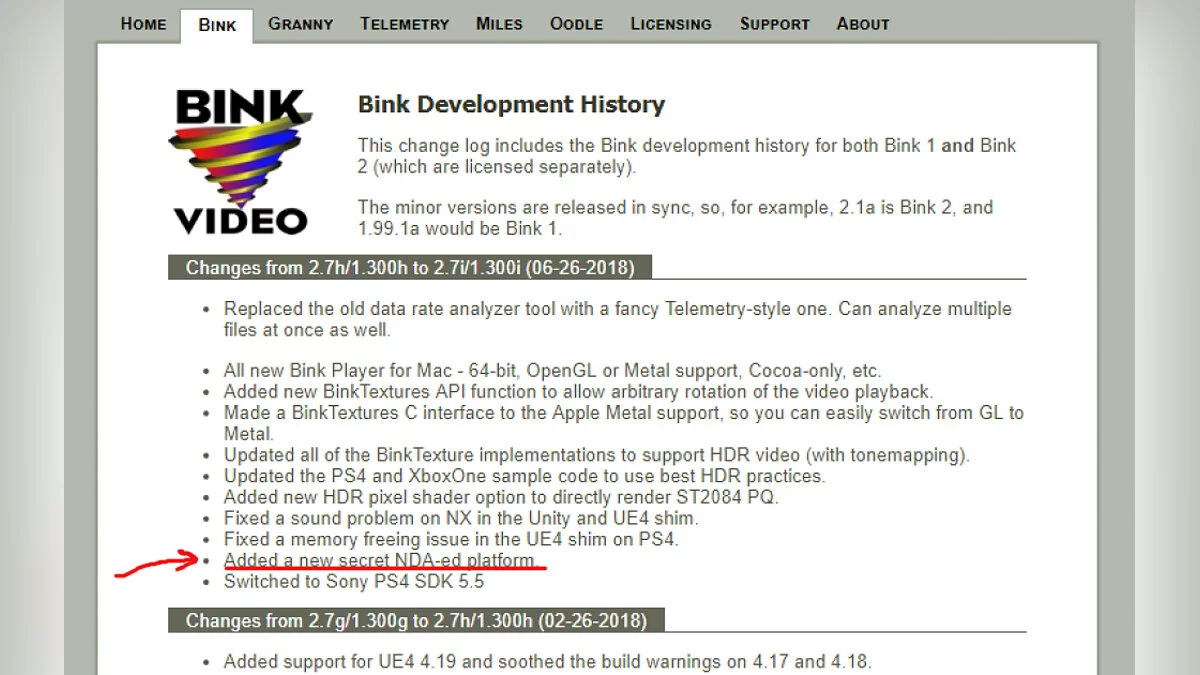Click the ST2084 PQ shader entry
The height and width of the screenshot is (675, 1200).
pyautogui.click(x=501, y=497)
